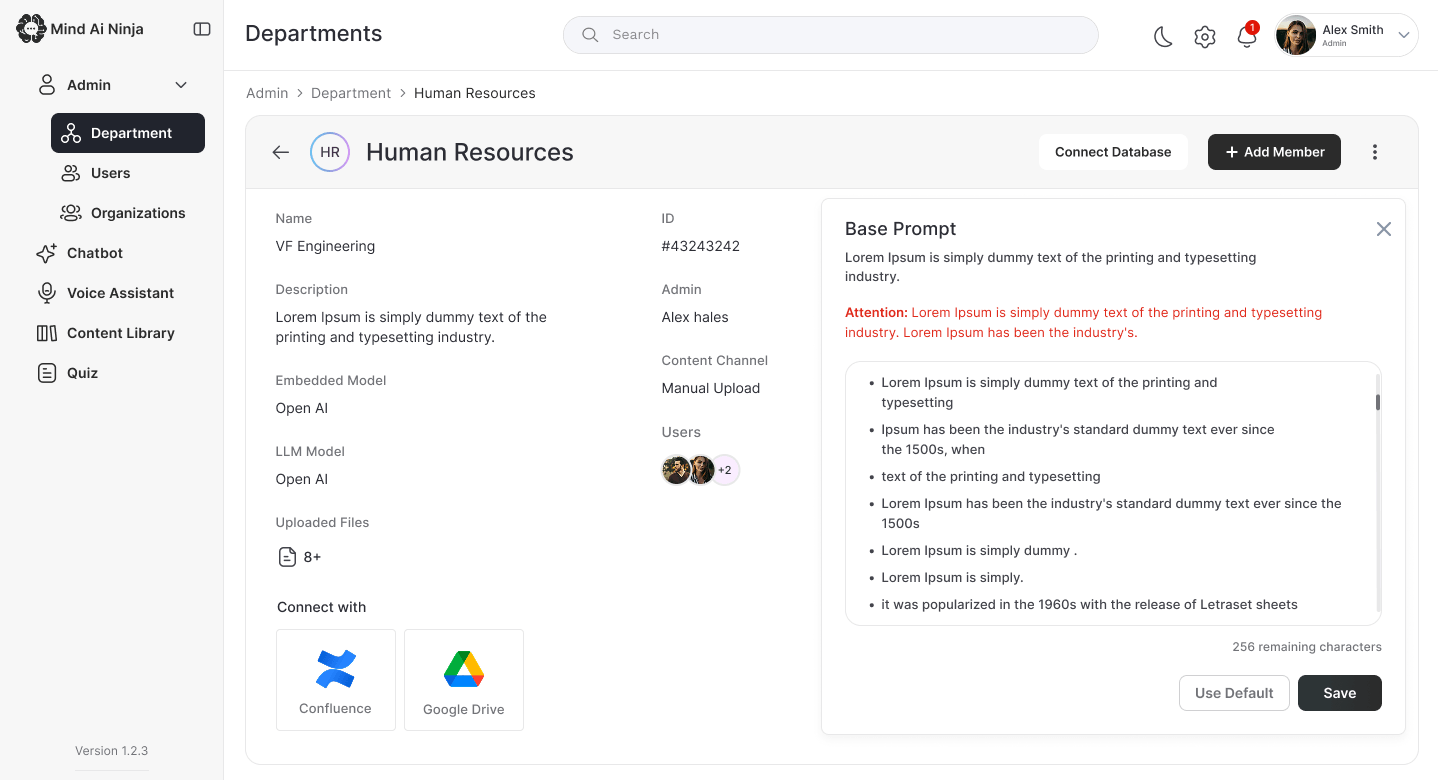Screen dimensions: 1440x780
Task: Open Alex Smith profile dropdown
Action: click(x=1347, y=35)
